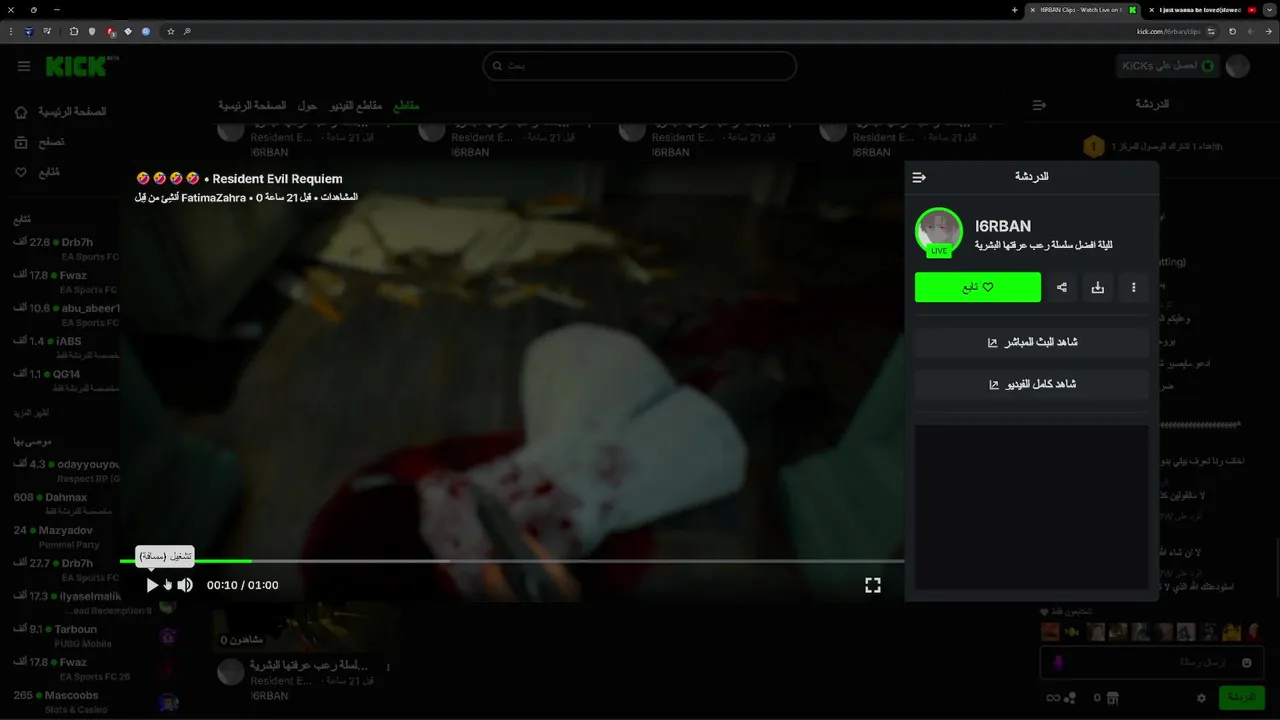Viewport: 1280px width, 720px height.
Task: Open the browser three-dot menu
Action: [11, 31]
